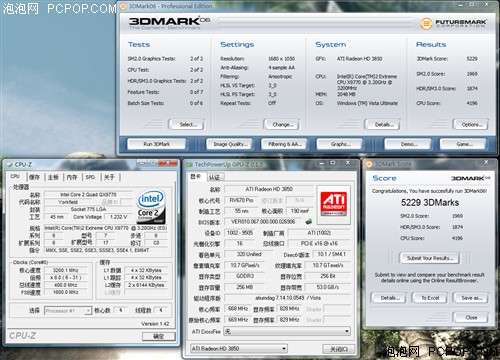Click the 关闭 button in GPU-Z
The height and width of the screenshot is (360, 500).
[338, 349]
